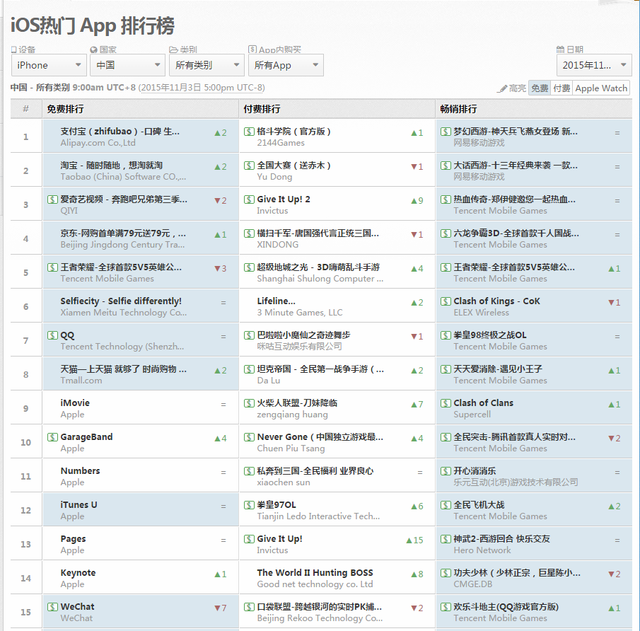This screenshot has width=640, height=631.
Task: Select the 天天爱消除-遇见小王子 entry
Action: pyautogui.click(x=498, y=369)
